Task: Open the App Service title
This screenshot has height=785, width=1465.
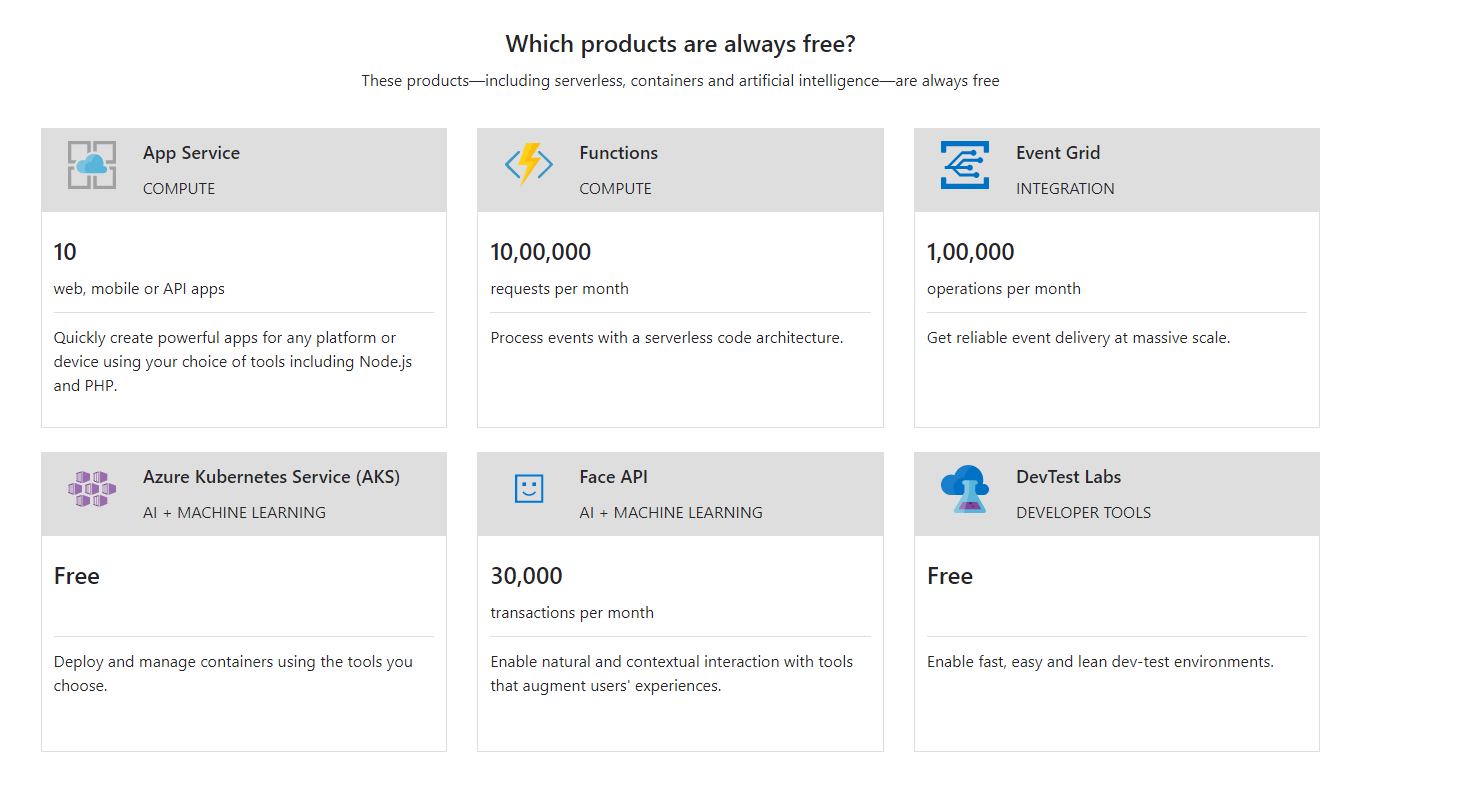Action: pos(191,153)
